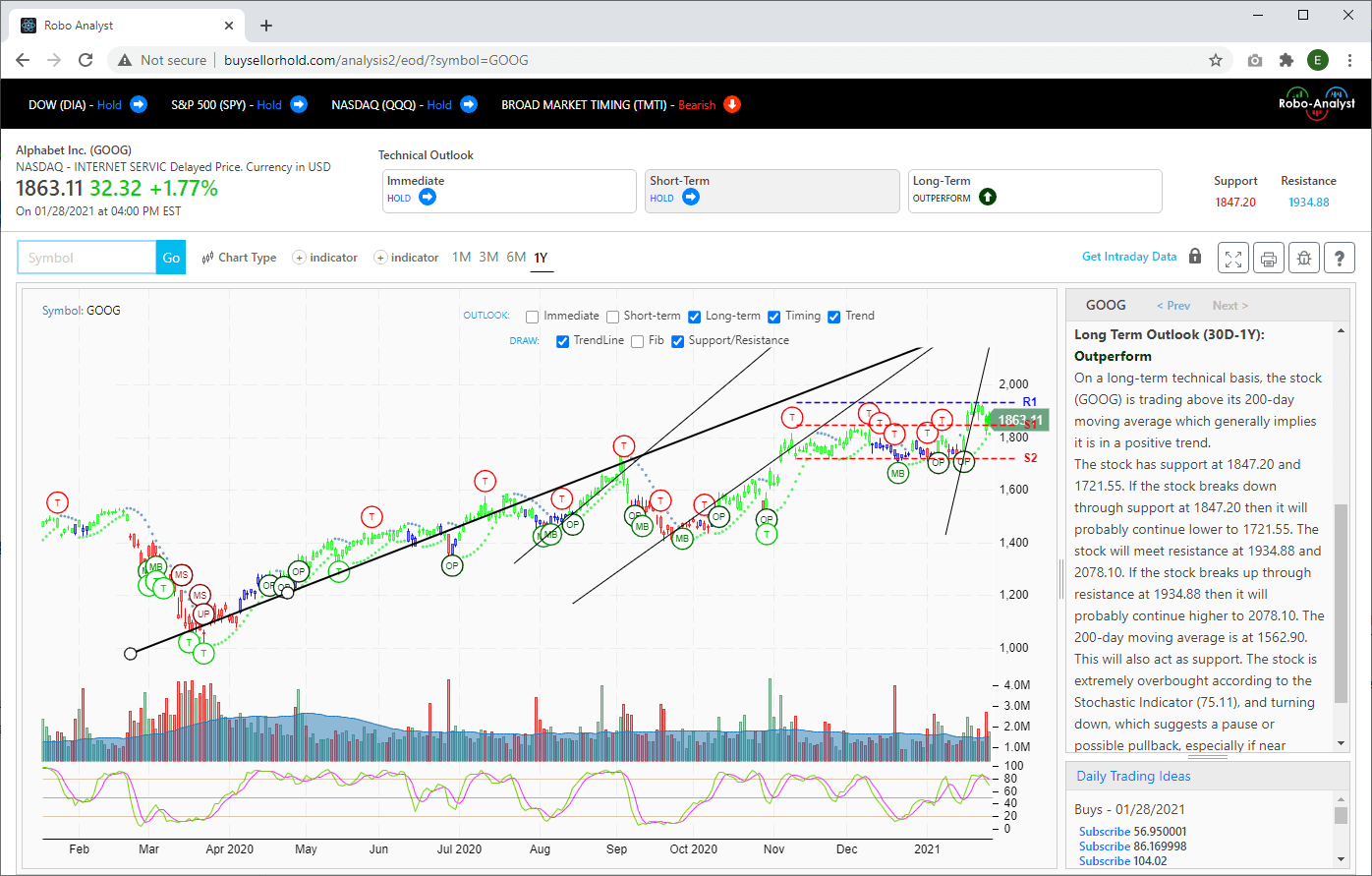The image size is (1372, 876).
Task: Open the Get Intraday Data link
Action: 1129,257
